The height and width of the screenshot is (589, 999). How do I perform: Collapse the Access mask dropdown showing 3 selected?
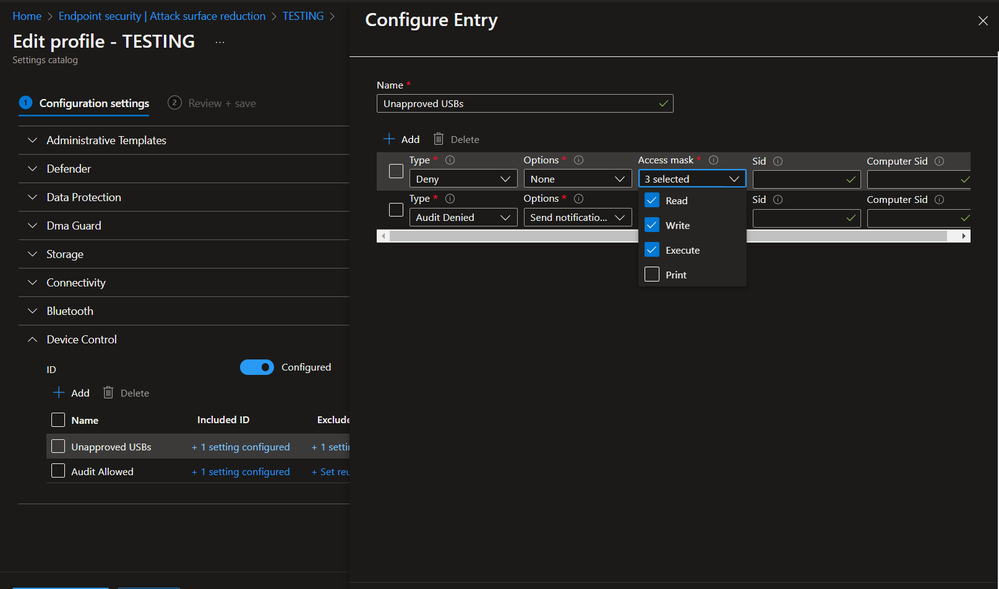click(692, 179)
